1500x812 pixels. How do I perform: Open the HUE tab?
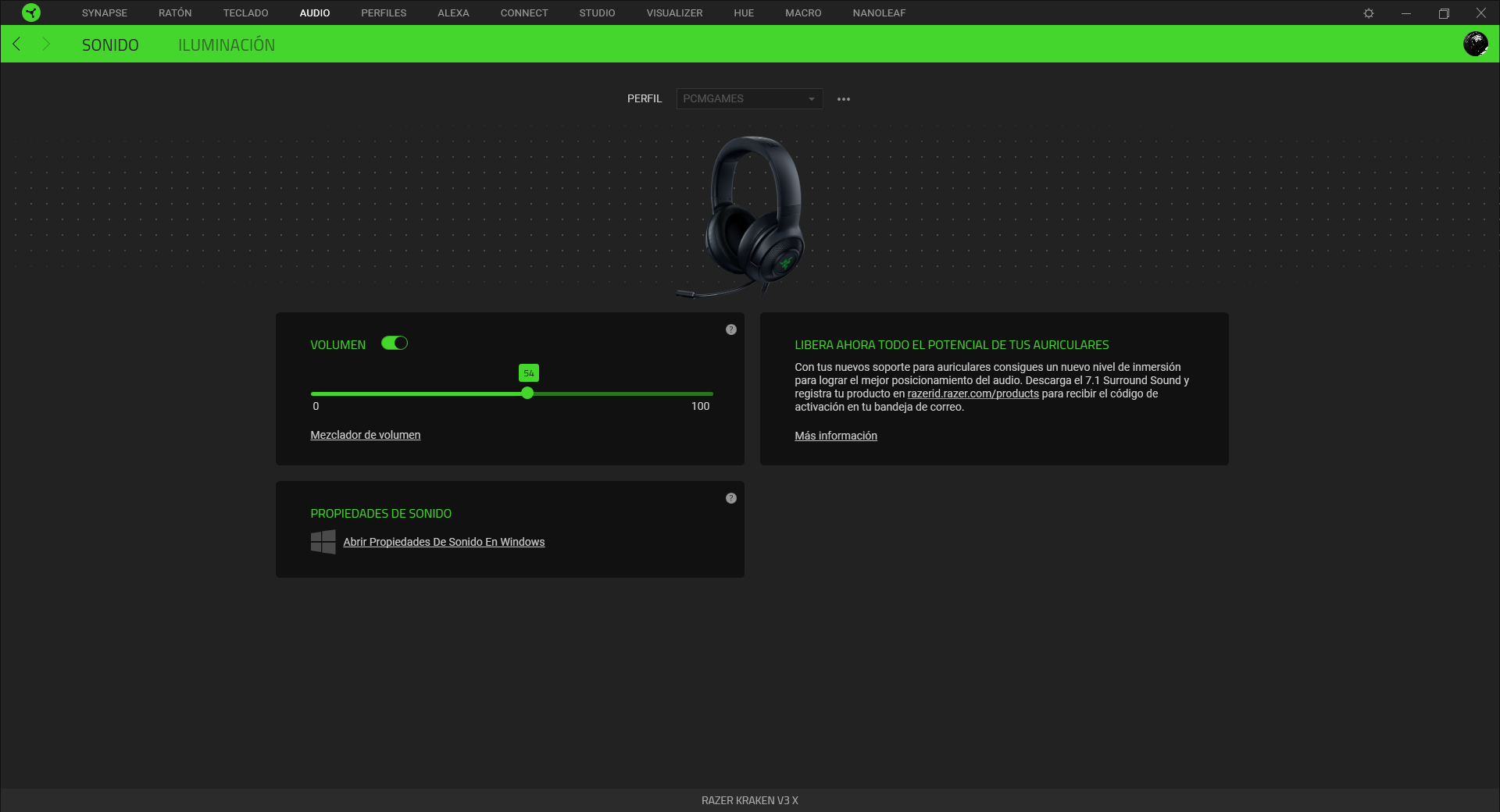[x=744, y=13]
